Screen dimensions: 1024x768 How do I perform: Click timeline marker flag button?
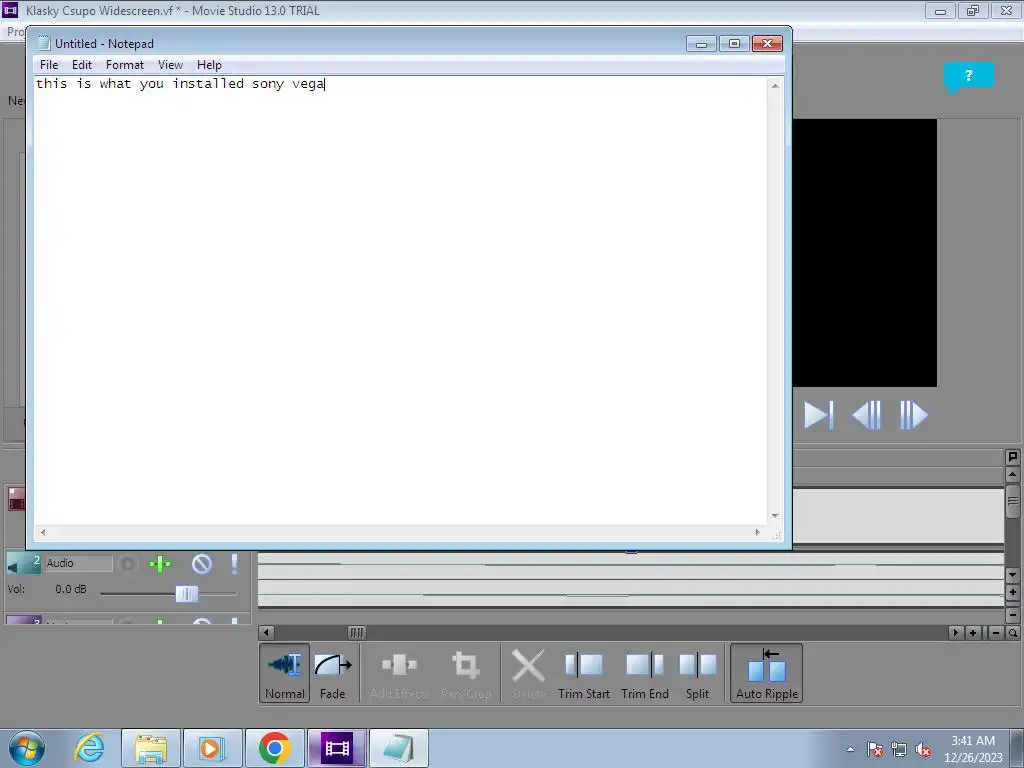click(x=1013, y=457)
